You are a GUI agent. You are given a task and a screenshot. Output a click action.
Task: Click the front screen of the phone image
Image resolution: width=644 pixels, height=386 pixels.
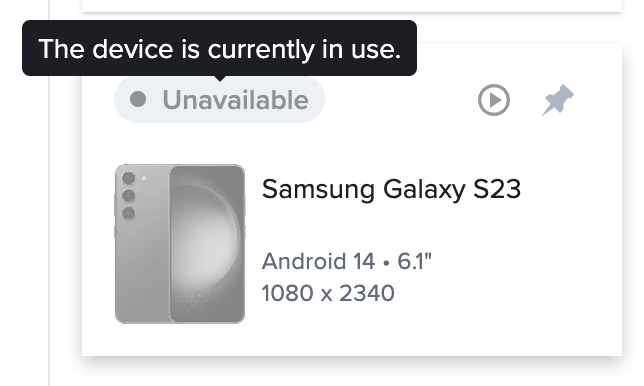pos(207,244)
